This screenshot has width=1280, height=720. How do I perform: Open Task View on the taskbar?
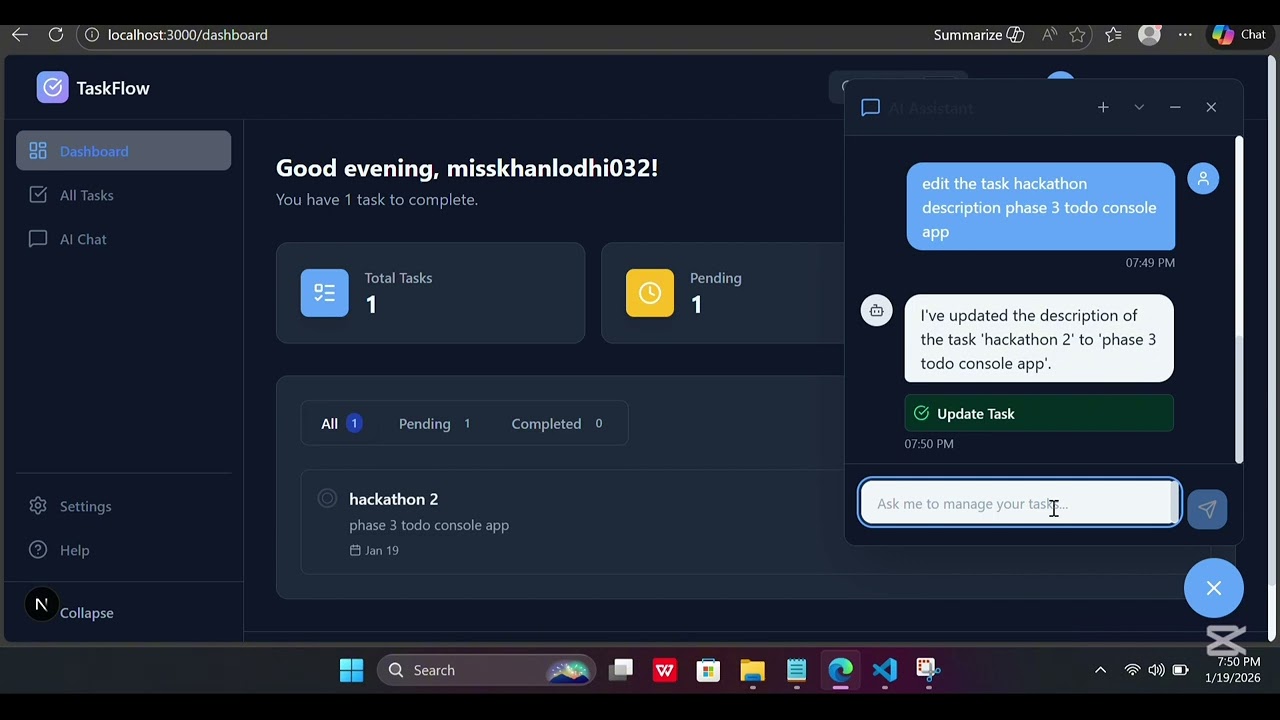[x=621, y=670]
